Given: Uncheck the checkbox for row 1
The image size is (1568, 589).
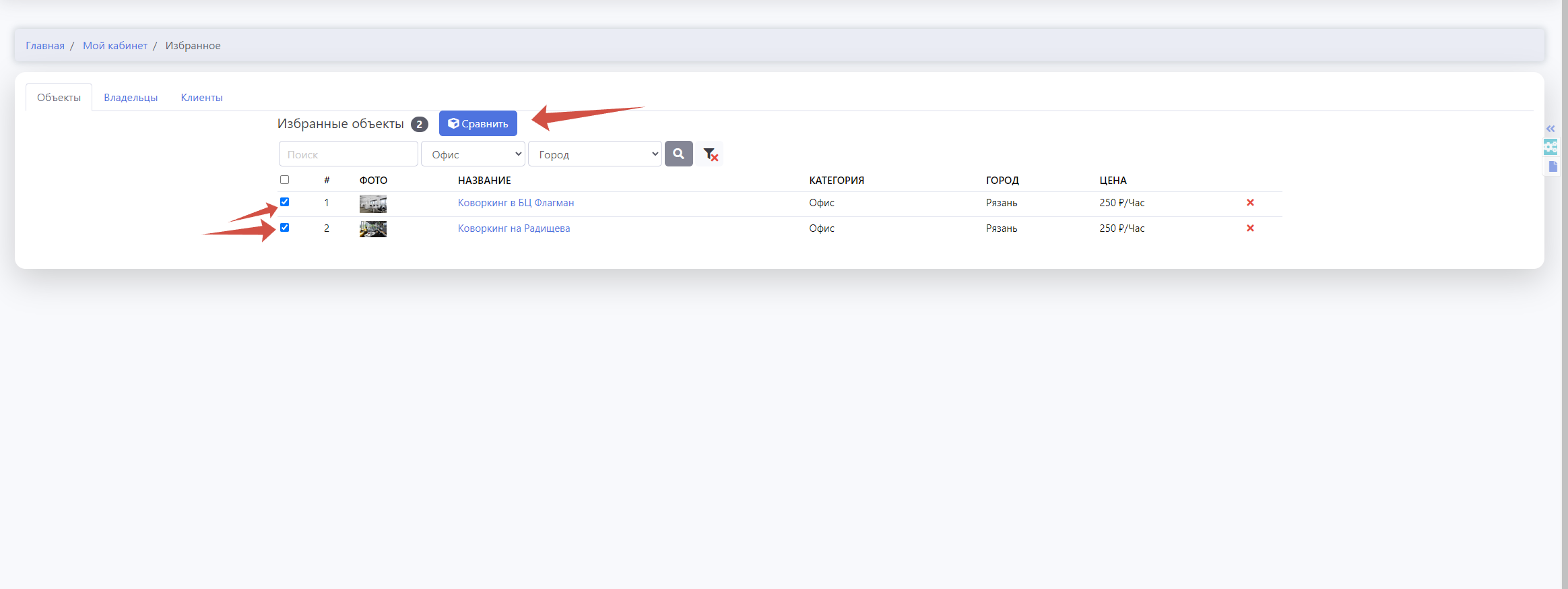Looking at the screenshot, I should pyautogui.click(x=284, y=202).
